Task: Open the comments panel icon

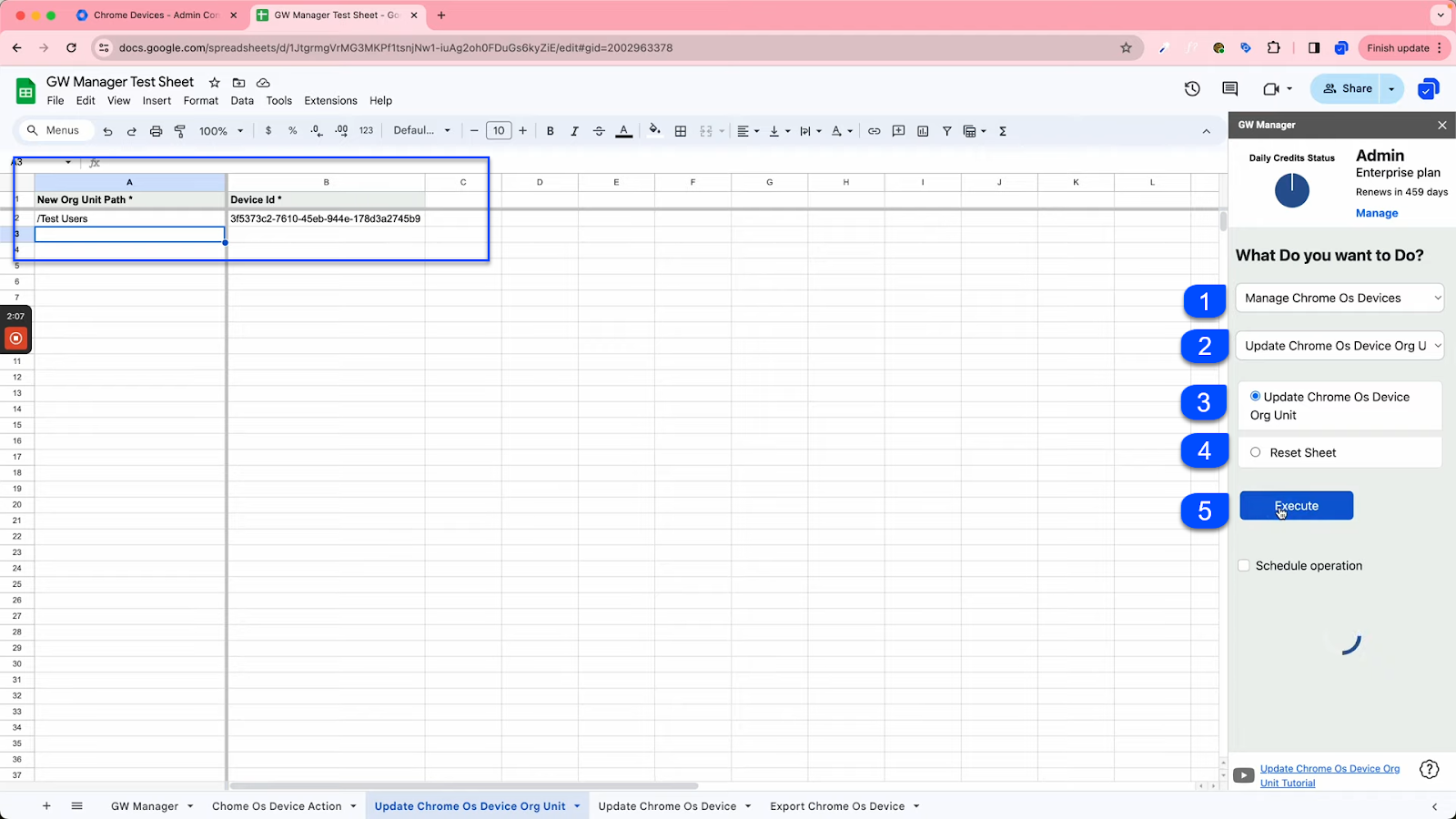Action: pyautogui.click(x=1230, y=88)
